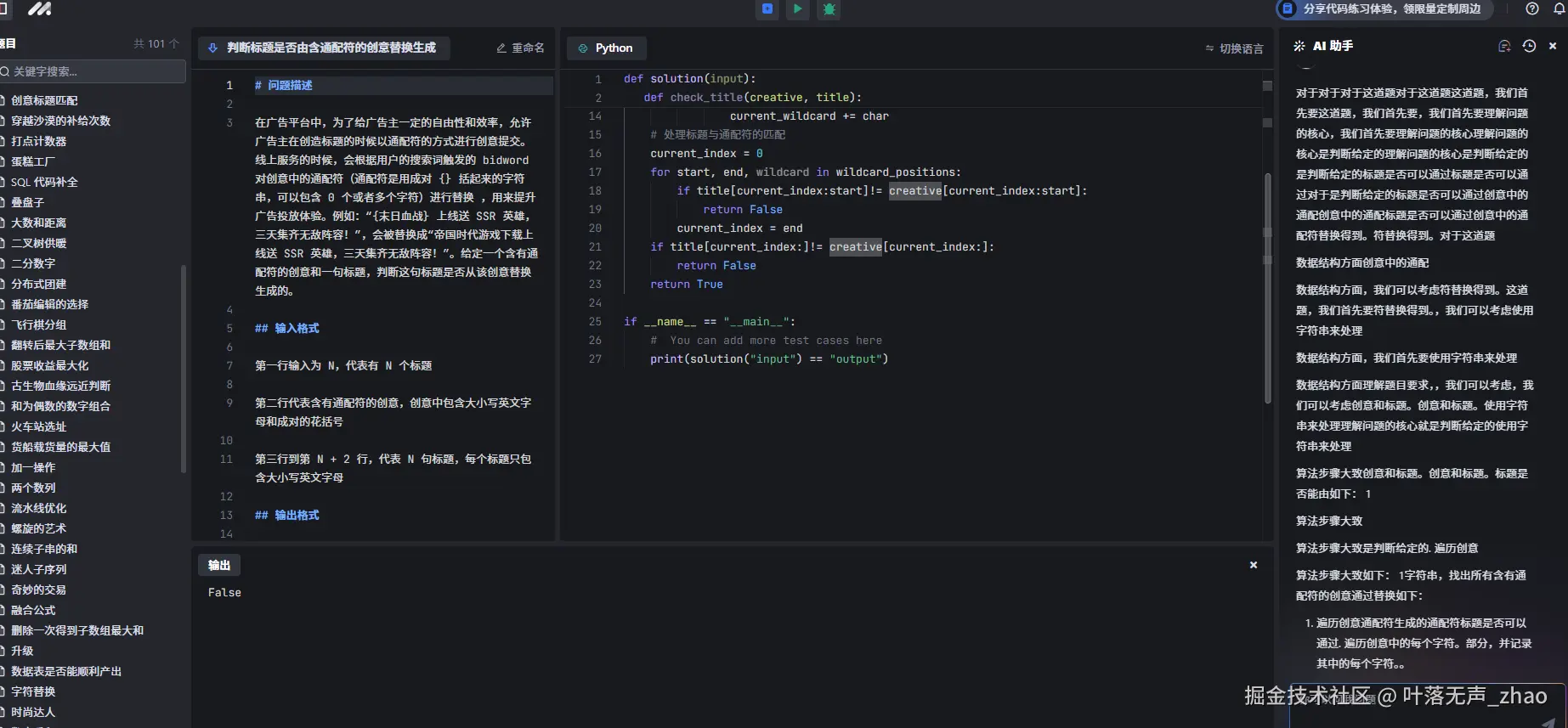Click the green bug debug icon
1568x728 pixels.
tap(829, 9)
